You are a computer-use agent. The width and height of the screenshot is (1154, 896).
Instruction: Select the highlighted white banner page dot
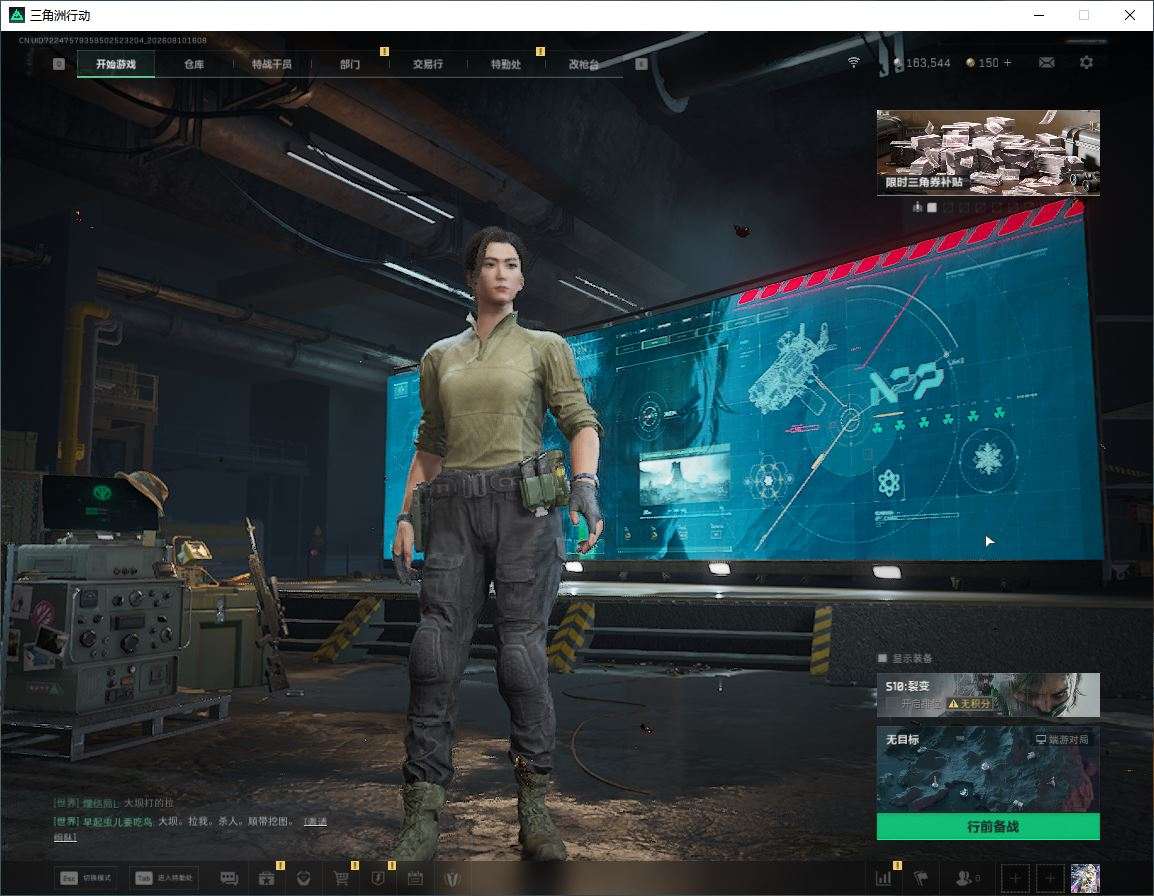[932, 208]
